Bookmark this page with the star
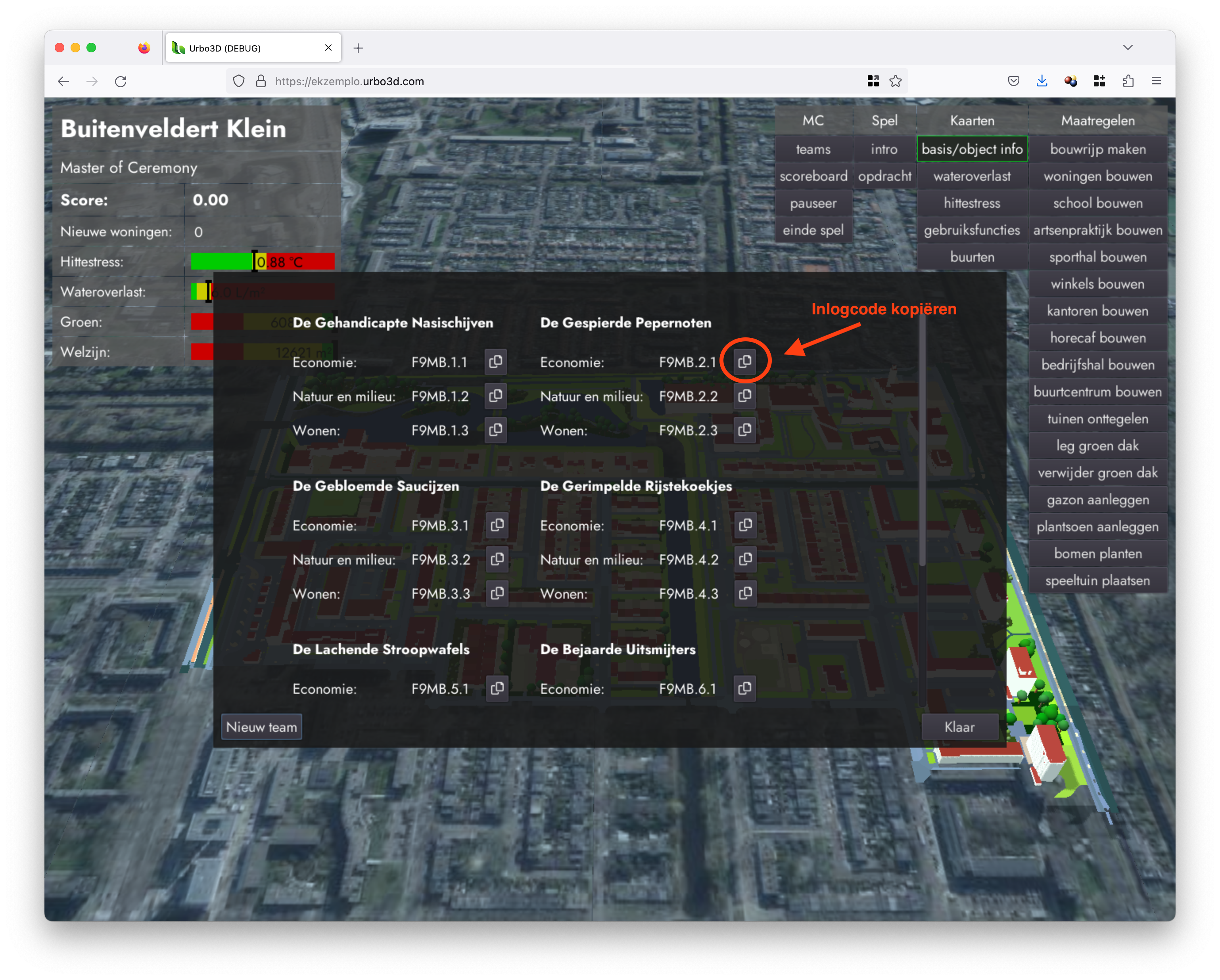 pyautogui.click(x=895, y=81)
